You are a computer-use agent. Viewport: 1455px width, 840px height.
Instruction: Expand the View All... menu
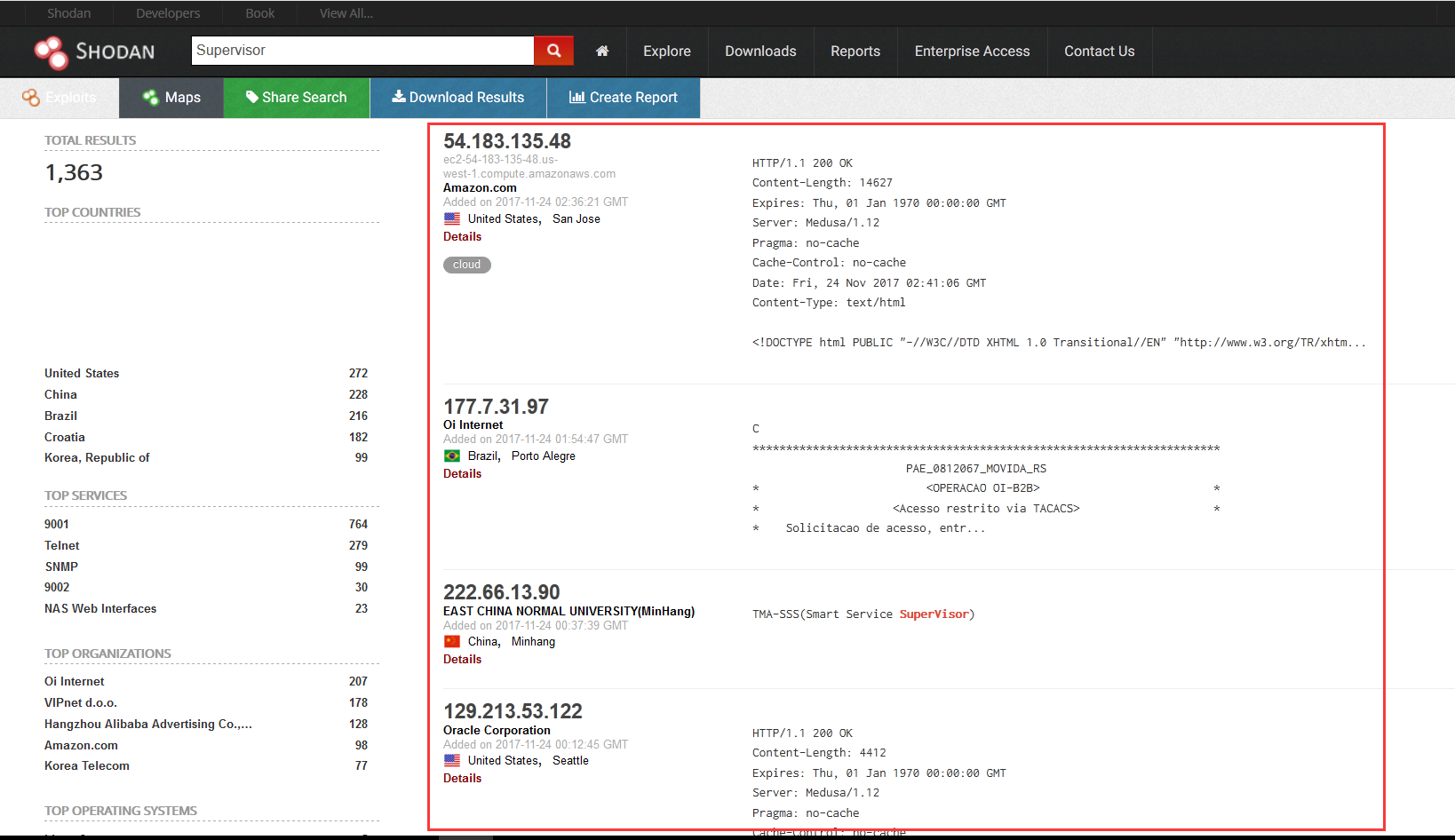(346, 13)
